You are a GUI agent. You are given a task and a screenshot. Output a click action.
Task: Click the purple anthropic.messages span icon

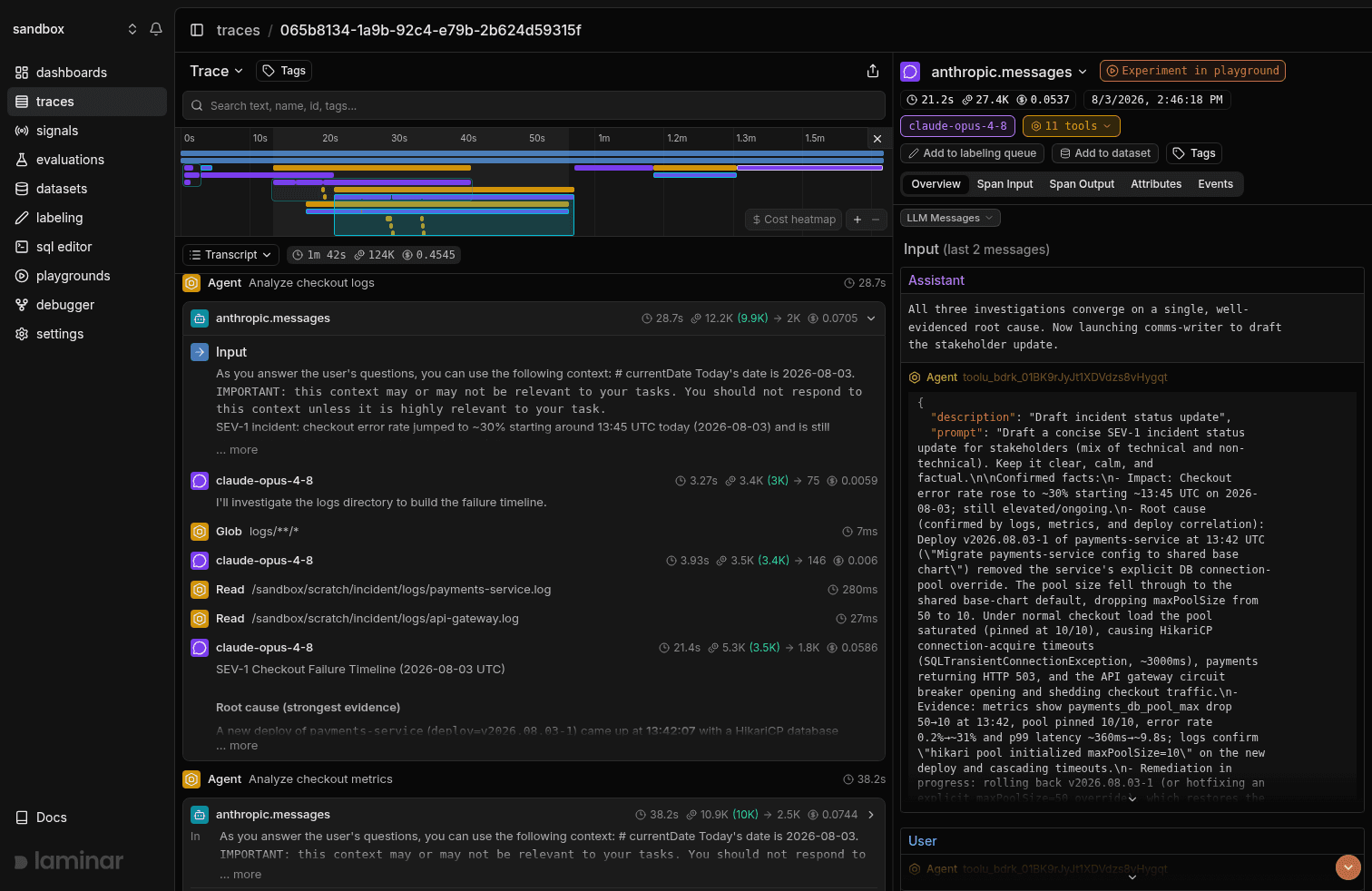[x=910, y=72]
